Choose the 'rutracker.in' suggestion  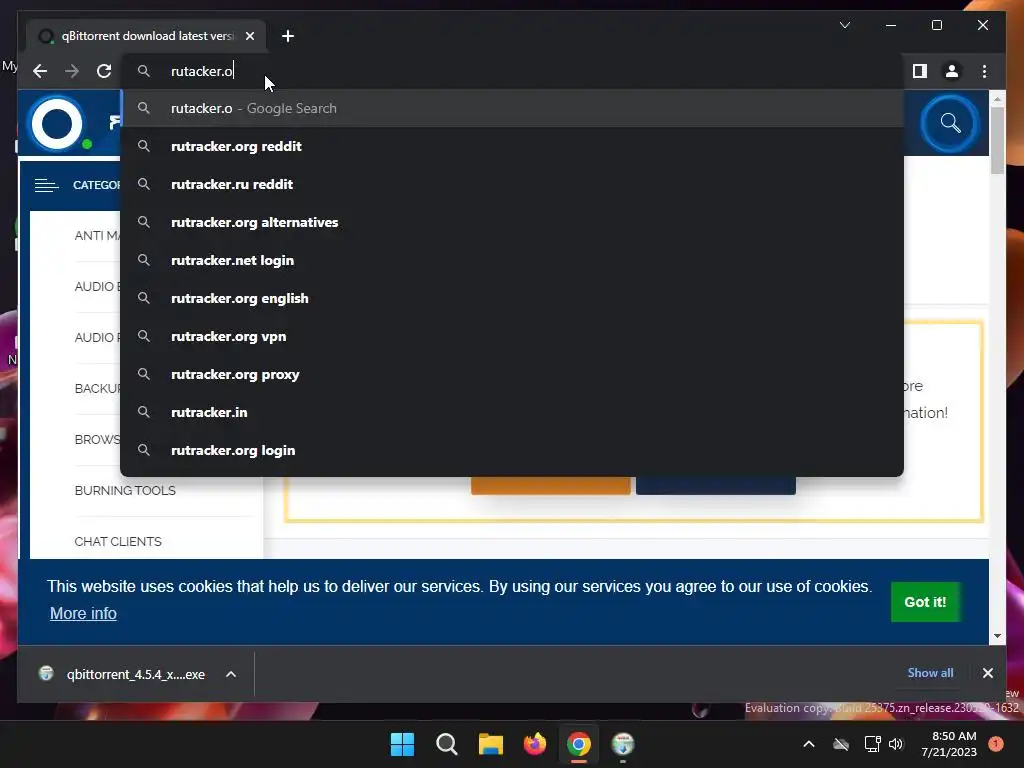tap(512, 412)
